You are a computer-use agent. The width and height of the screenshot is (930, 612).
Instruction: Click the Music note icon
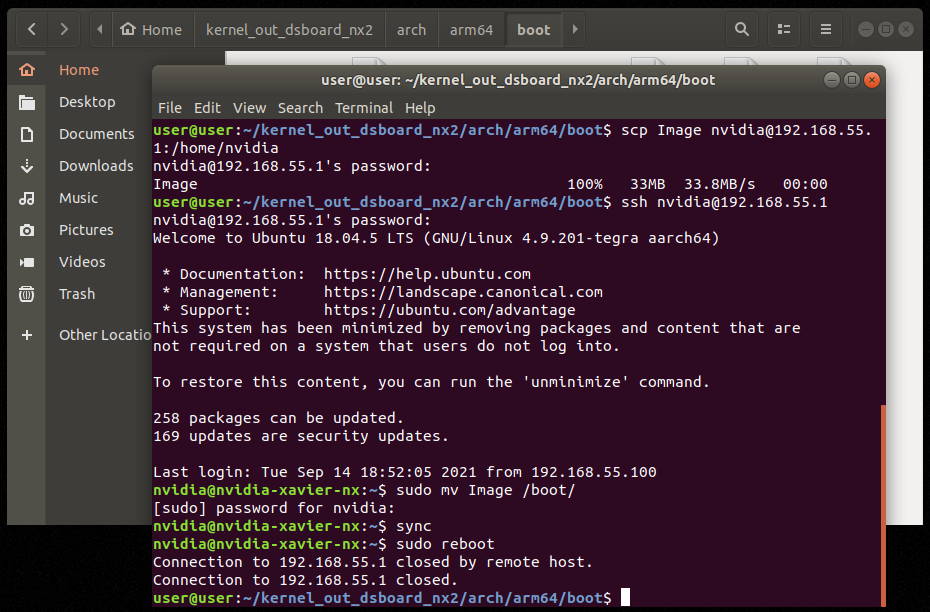tap(27, 198)
